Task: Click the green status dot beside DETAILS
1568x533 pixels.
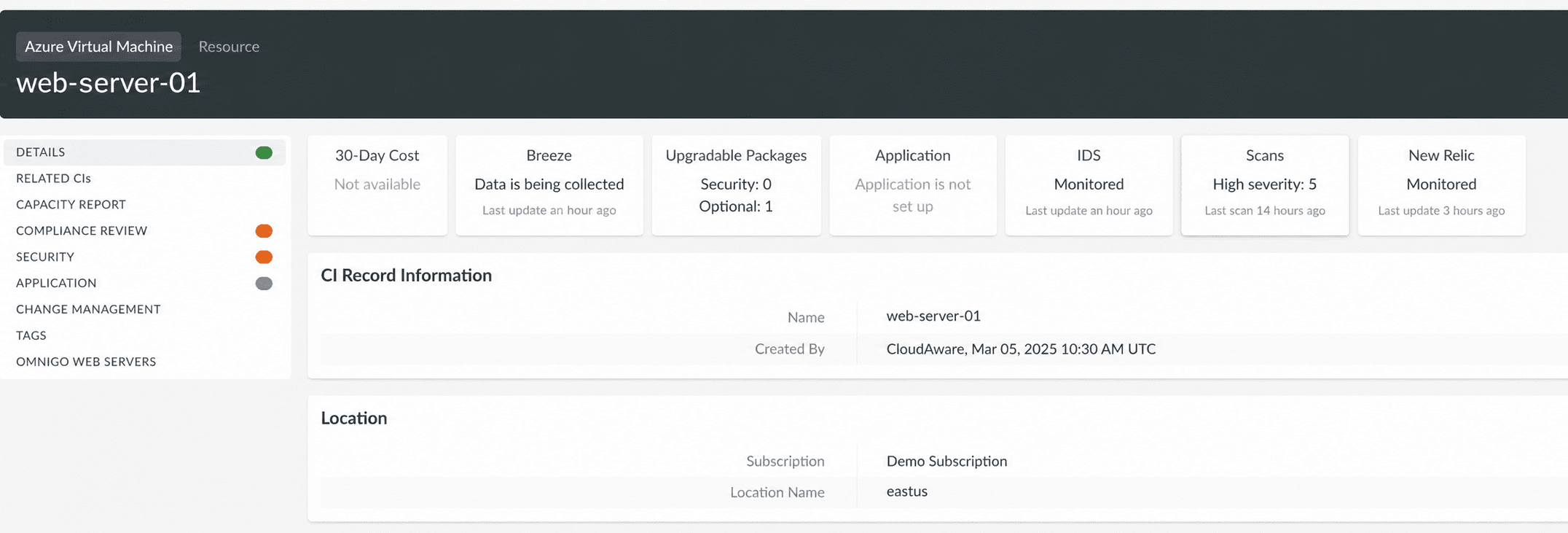Action: pyautogui.click(x=264, y=152)
